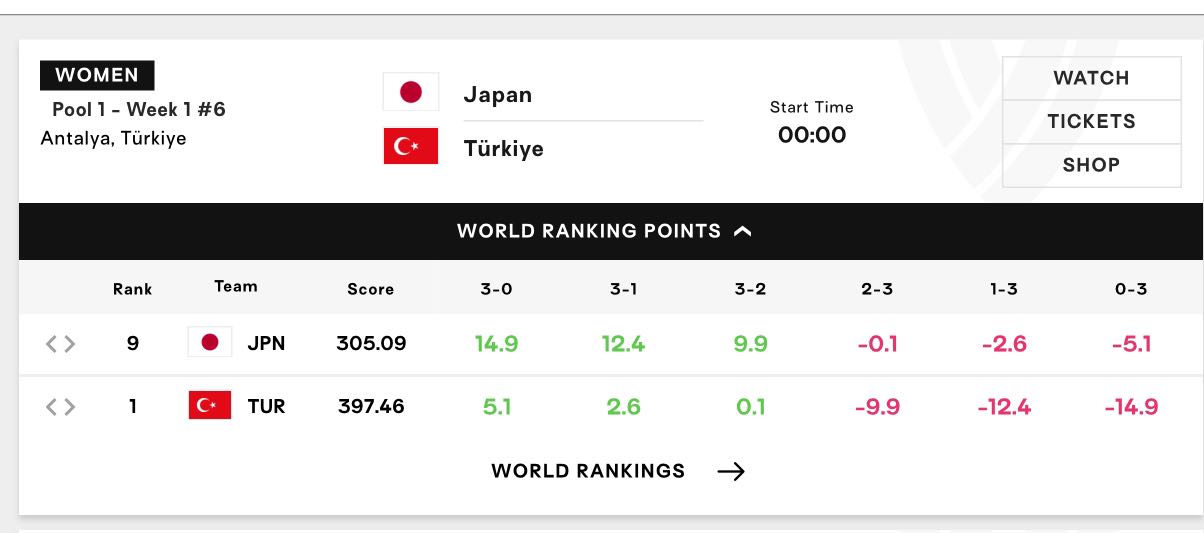Open the SHOP button
The width and height of the screenshot is (1204, 533).
coord(1091,165)
